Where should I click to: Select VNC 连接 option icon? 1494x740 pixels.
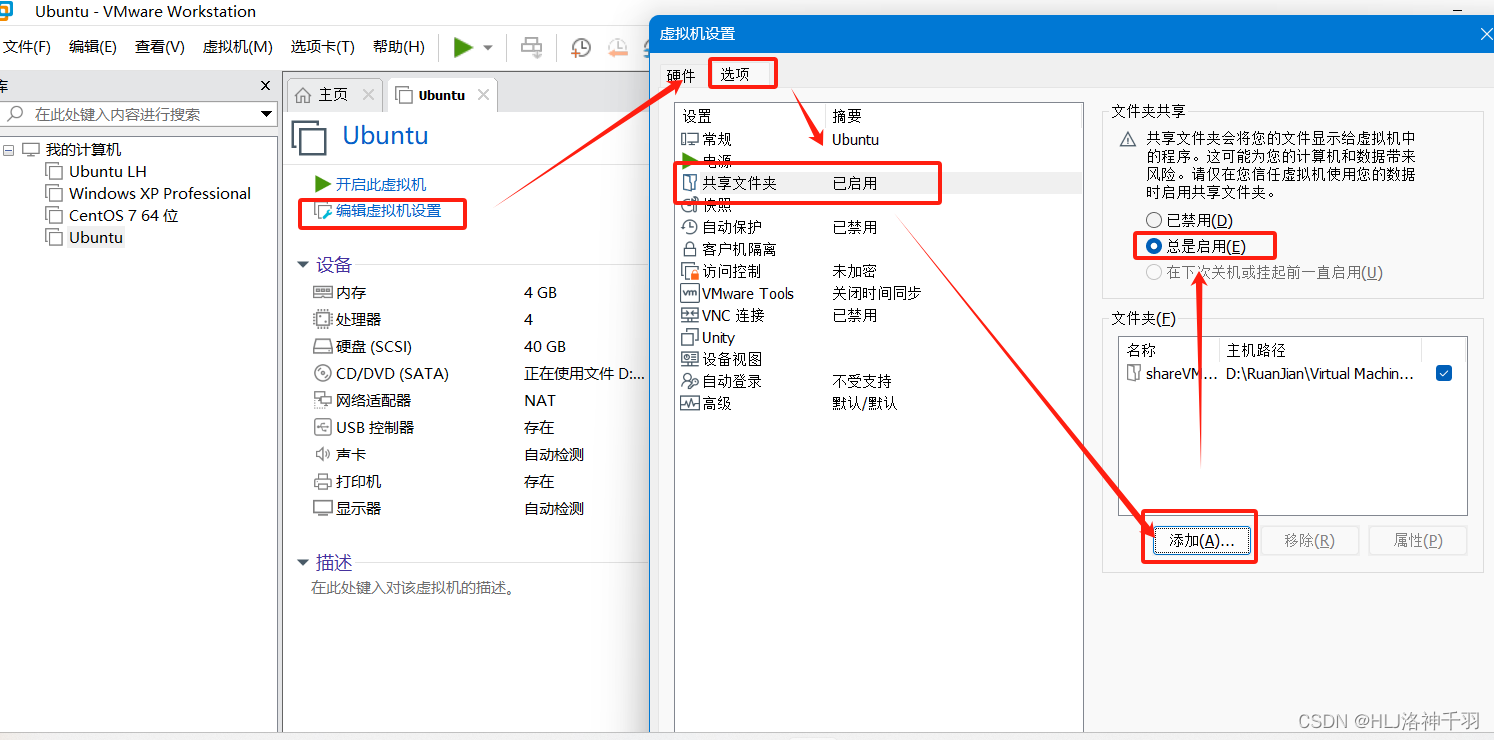coord(690,315)
